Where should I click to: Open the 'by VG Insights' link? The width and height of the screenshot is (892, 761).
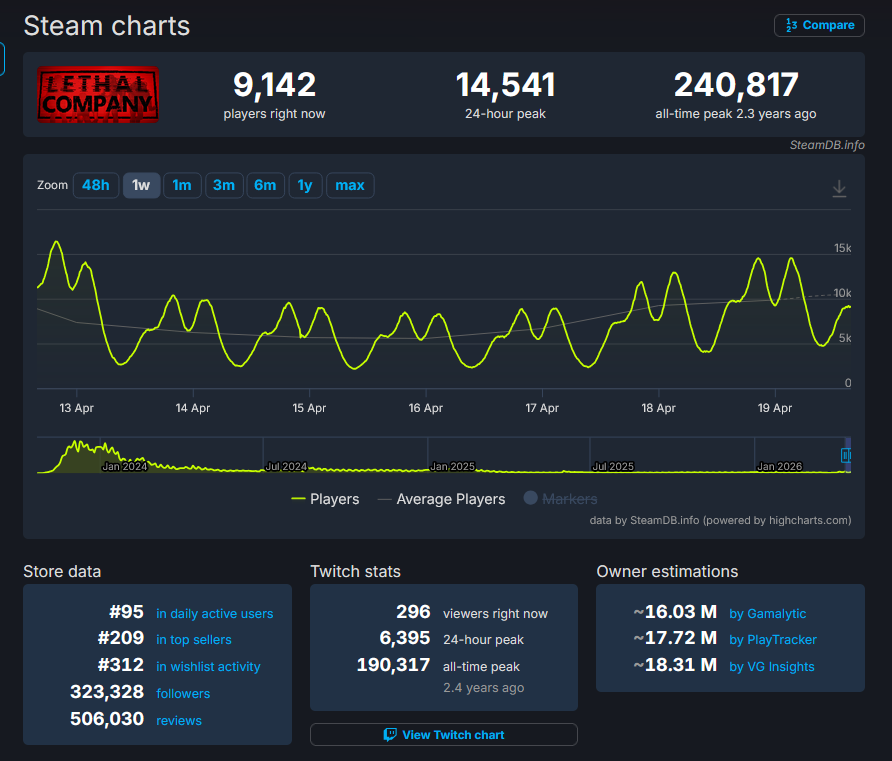pos(771,667)
